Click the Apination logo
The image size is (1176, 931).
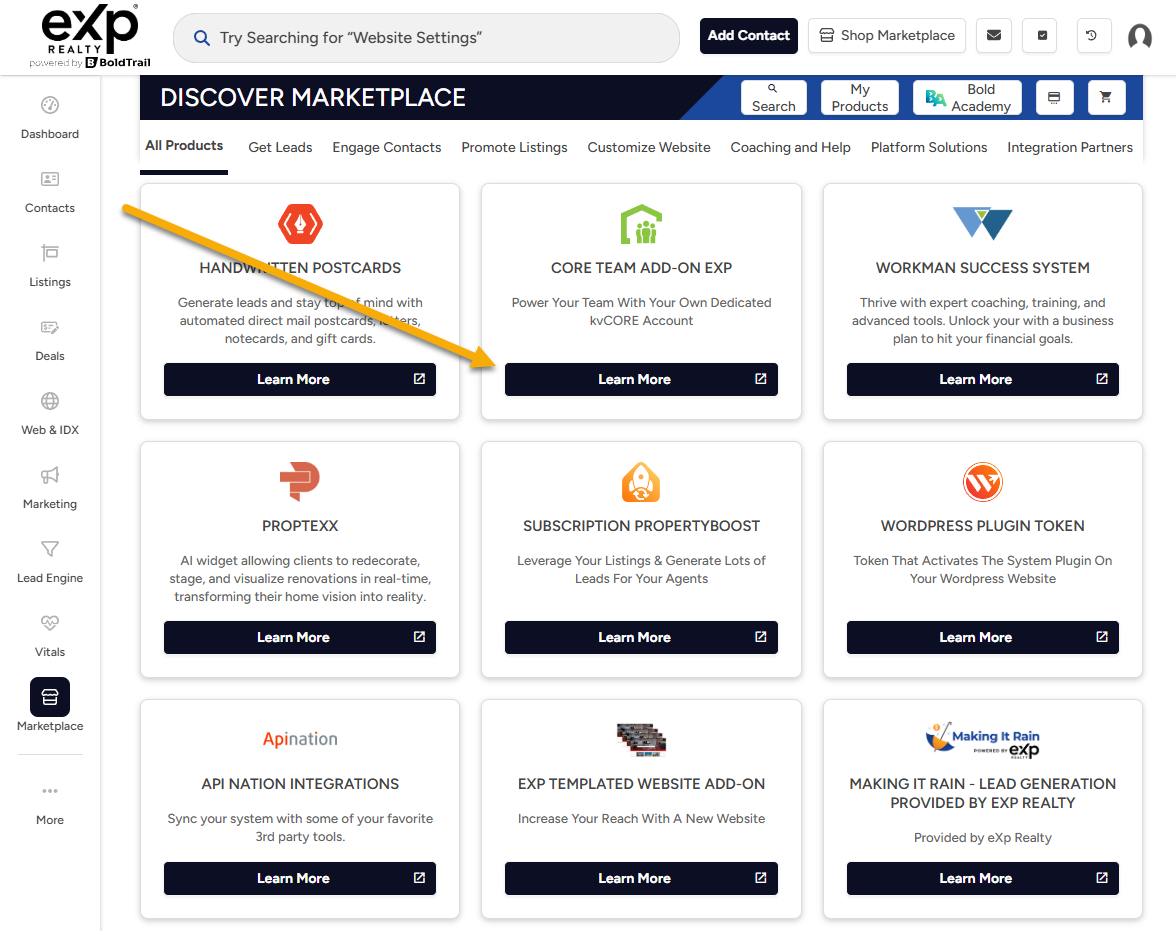pos(300,739)
